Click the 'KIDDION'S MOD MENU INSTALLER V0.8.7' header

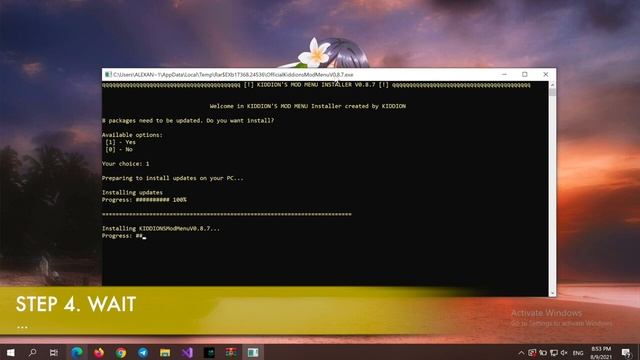coord(316,85)
